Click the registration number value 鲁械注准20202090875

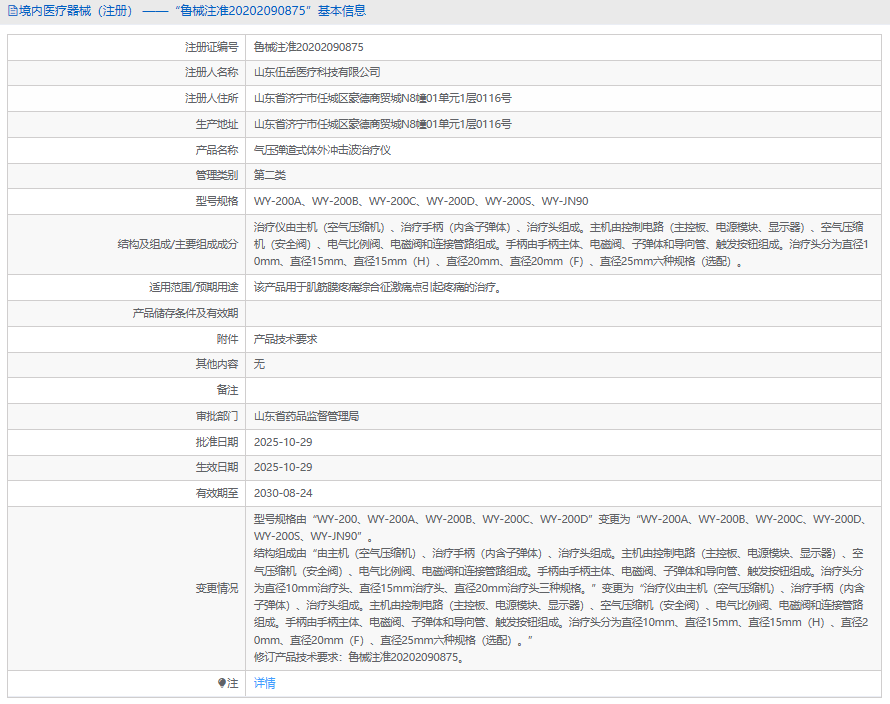[x=309, y=47]
